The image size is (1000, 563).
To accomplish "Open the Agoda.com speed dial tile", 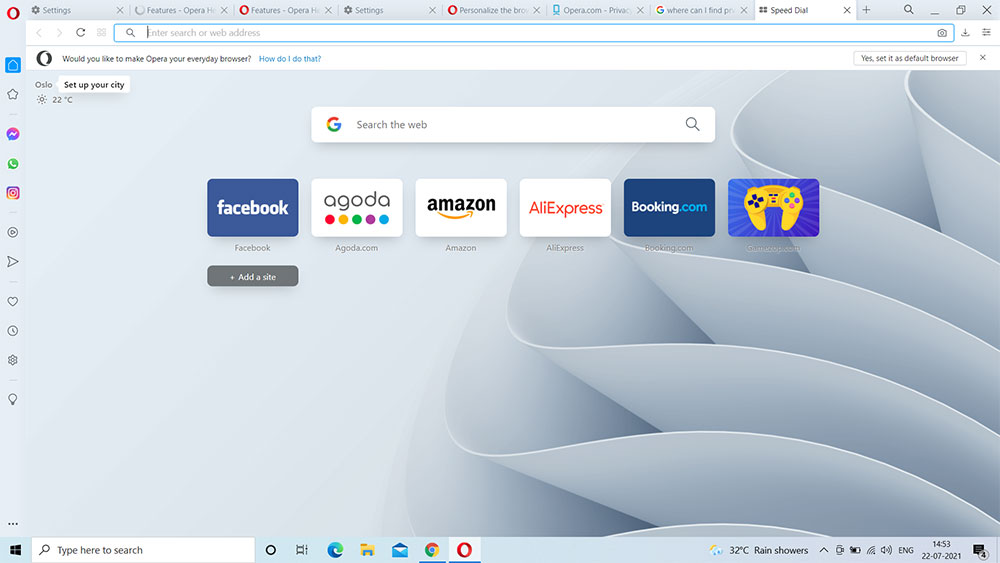I will [357, 207].
